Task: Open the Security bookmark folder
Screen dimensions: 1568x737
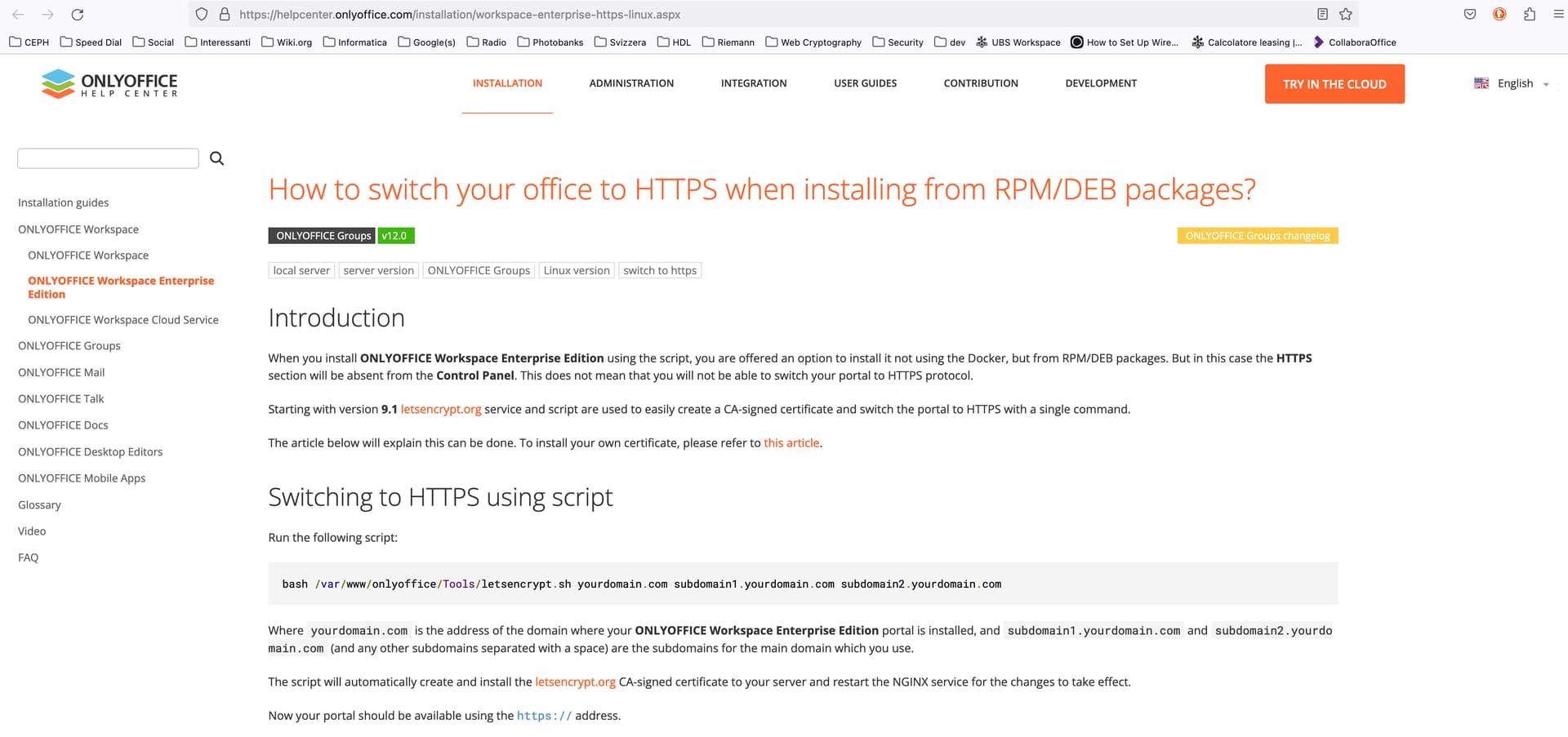Action: [x=898, y=42]
